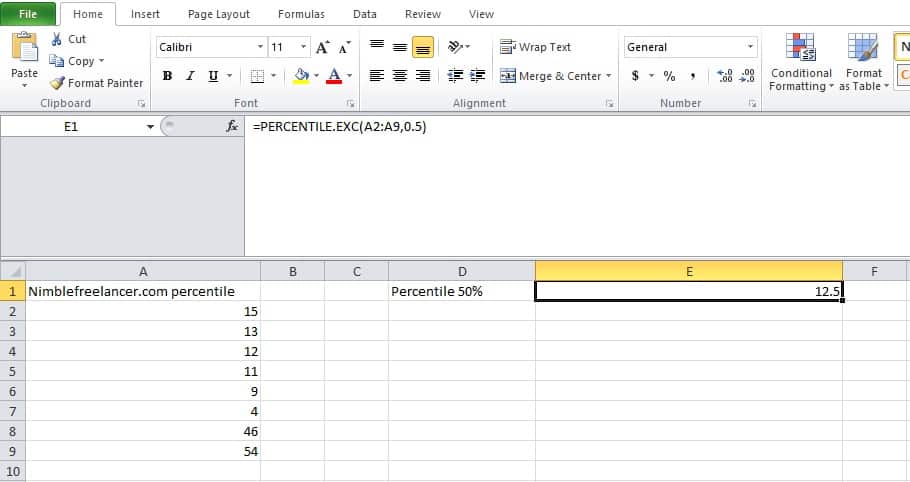Open the font name Calibri dropdown
910x482 pixels.
pos(260,47)
